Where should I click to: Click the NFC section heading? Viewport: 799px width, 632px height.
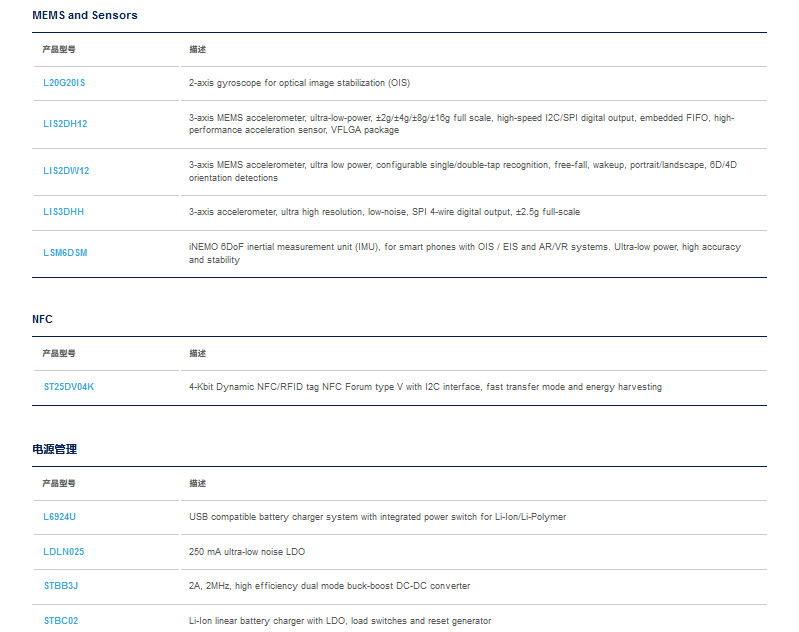point(42,319)
